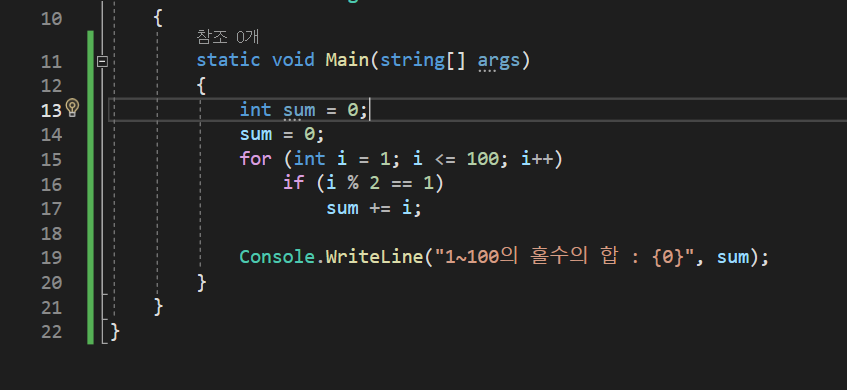Click 'sum = 0;' on line 14
The image size is (847, 390).
point(282,135)
